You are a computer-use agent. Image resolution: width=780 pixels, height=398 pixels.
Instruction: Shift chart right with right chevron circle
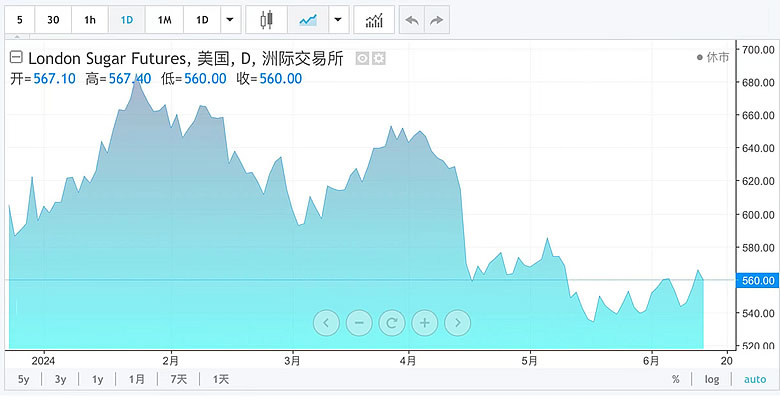coord(457,323)
